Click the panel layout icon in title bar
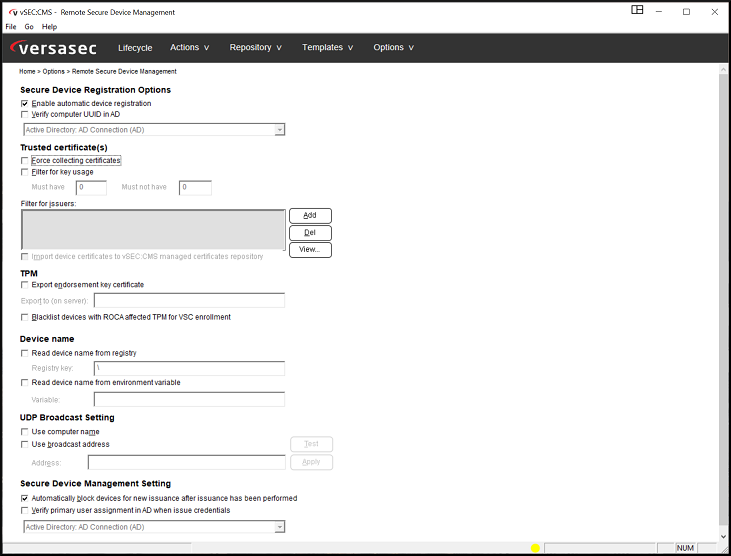731x556 pixels. [637, 10]
